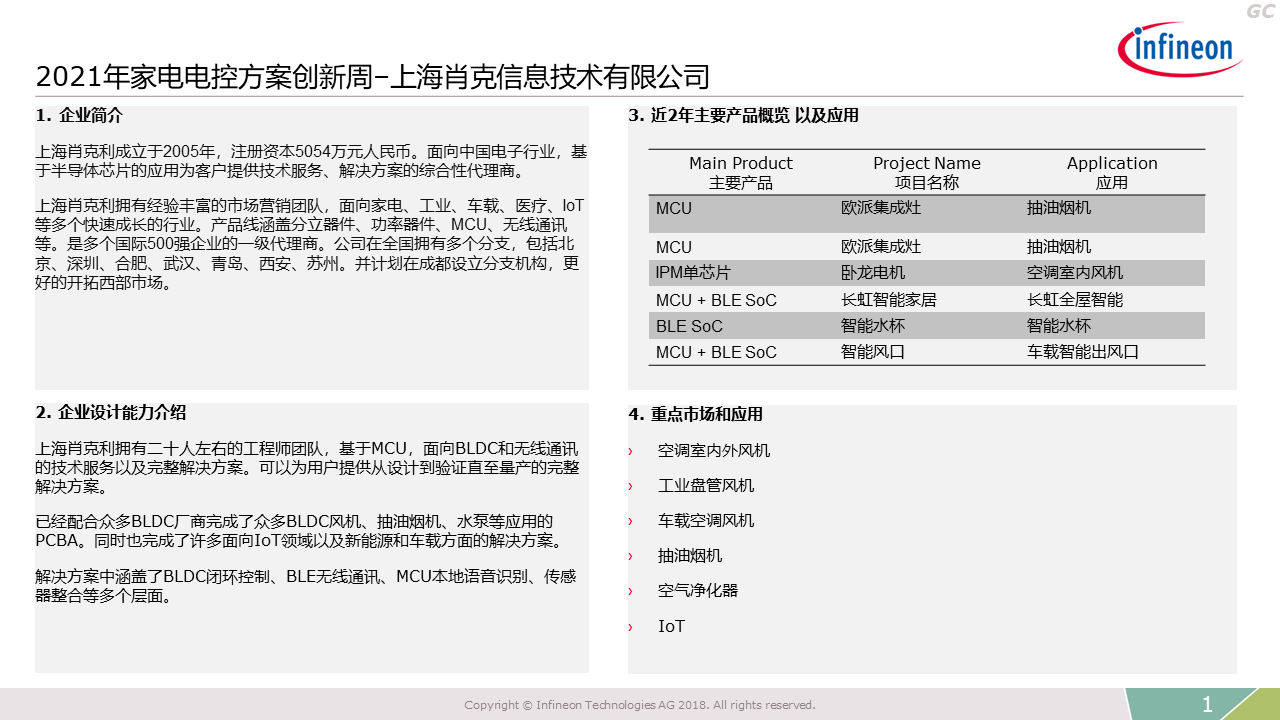Click the heading 3. 近2年主要产品概览 以及应用

pyautogui.click(x=743, y=115)
